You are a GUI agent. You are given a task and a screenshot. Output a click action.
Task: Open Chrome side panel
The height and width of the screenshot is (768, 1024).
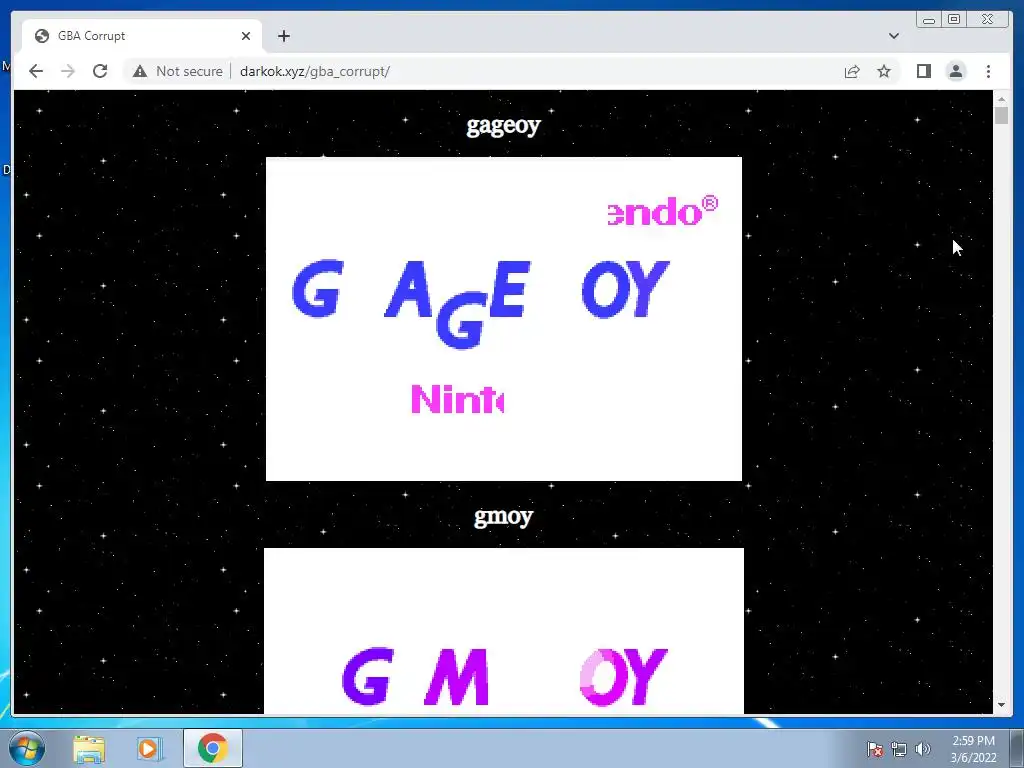click(x=923, y=71)
